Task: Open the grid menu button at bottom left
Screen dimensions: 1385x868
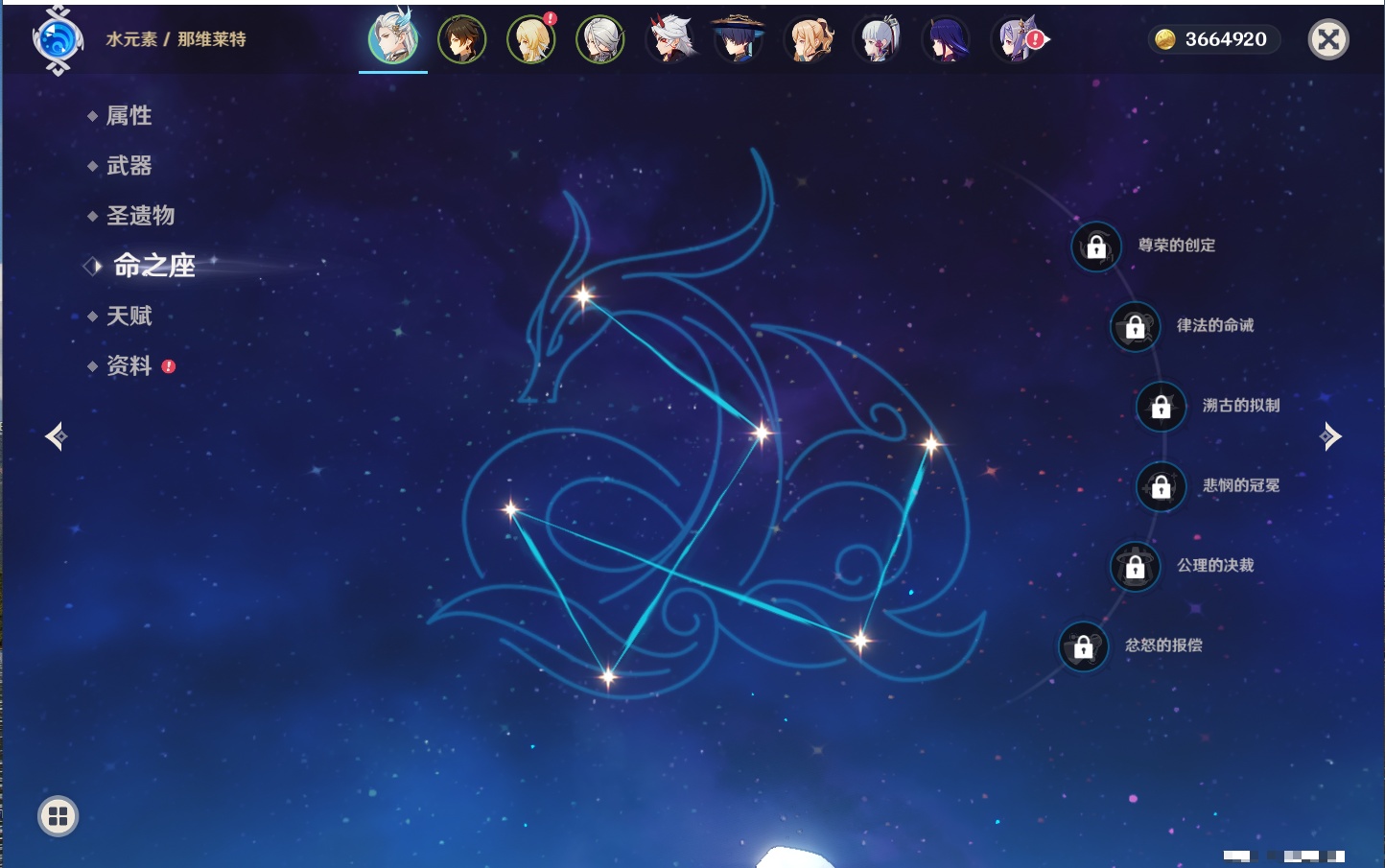Action: (x=58, y=816)
